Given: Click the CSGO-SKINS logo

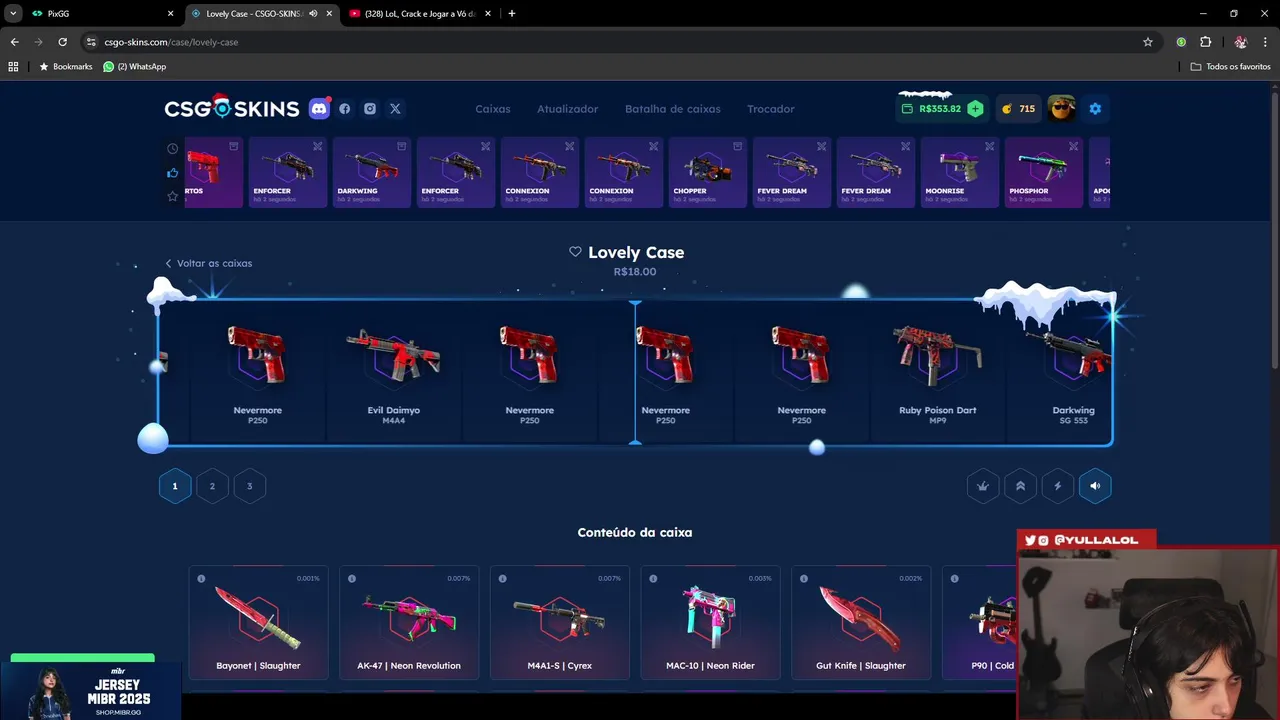Looking at the screenshot, I should point(232,108).
